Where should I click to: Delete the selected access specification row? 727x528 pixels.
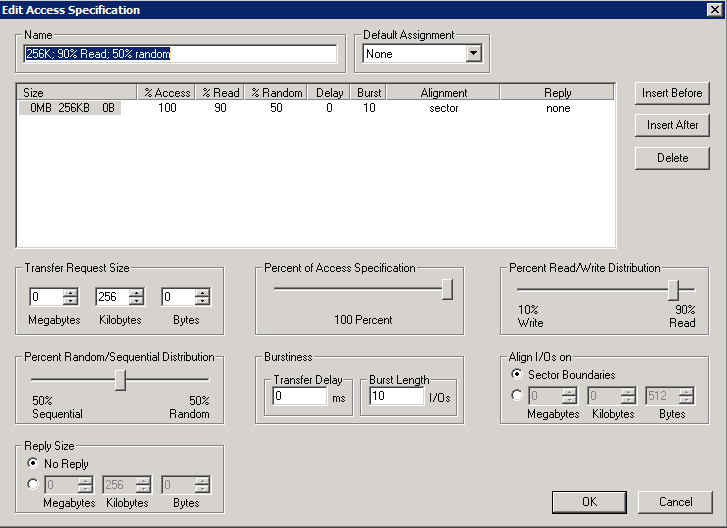[x=672, y=157]
